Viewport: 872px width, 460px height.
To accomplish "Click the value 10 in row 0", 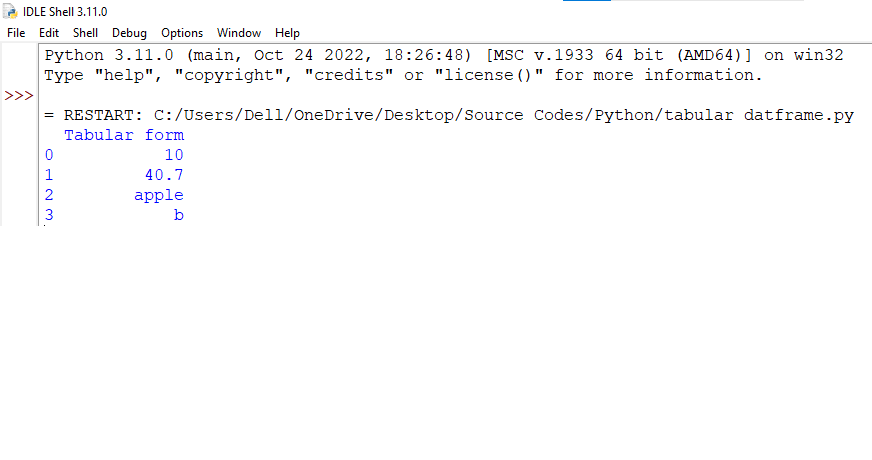I will (174, 155).
